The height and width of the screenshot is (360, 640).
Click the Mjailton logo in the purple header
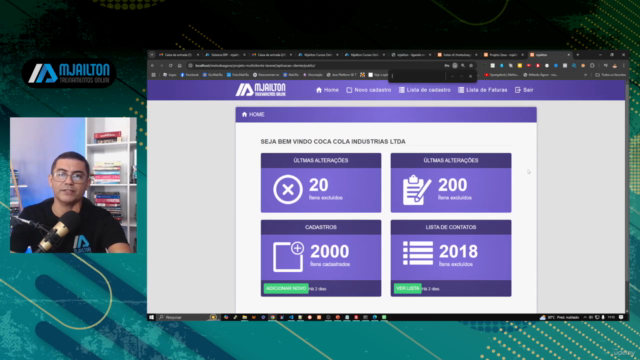click(x=260, y=90)
